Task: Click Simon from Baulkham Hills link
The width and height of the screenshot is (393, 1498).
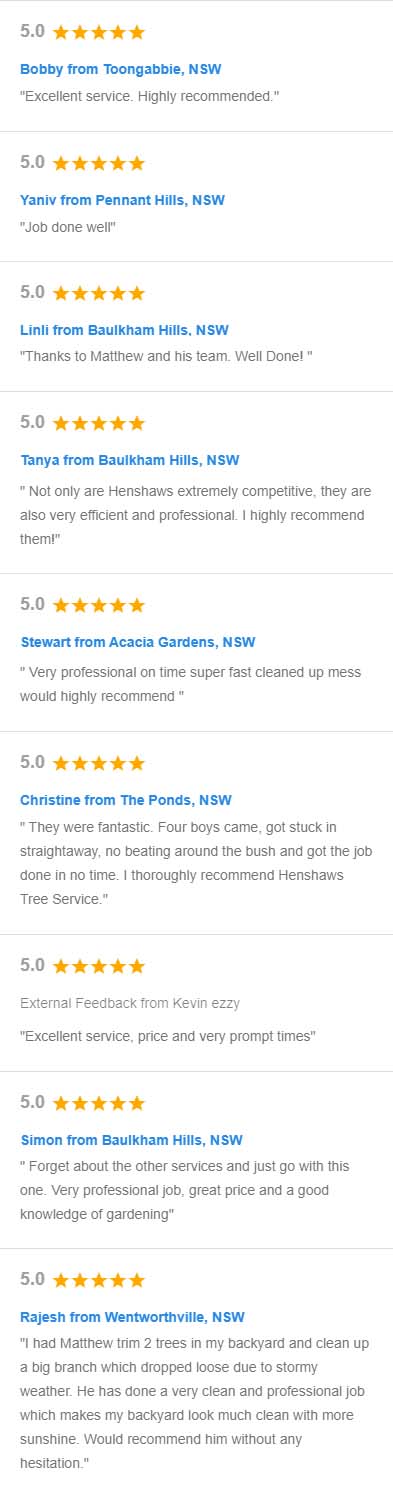Action: click(x=131, y=1140)
